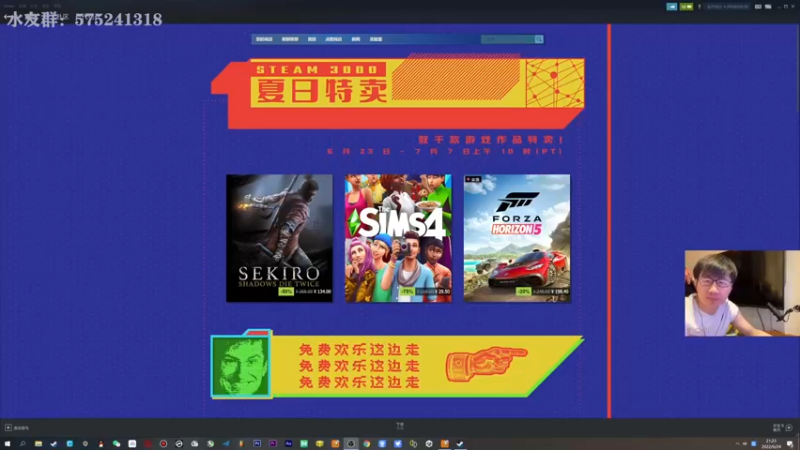800x450 pixels.
Task: Click the pointing hand graphic on yellow banner
Action: point(486,363)
